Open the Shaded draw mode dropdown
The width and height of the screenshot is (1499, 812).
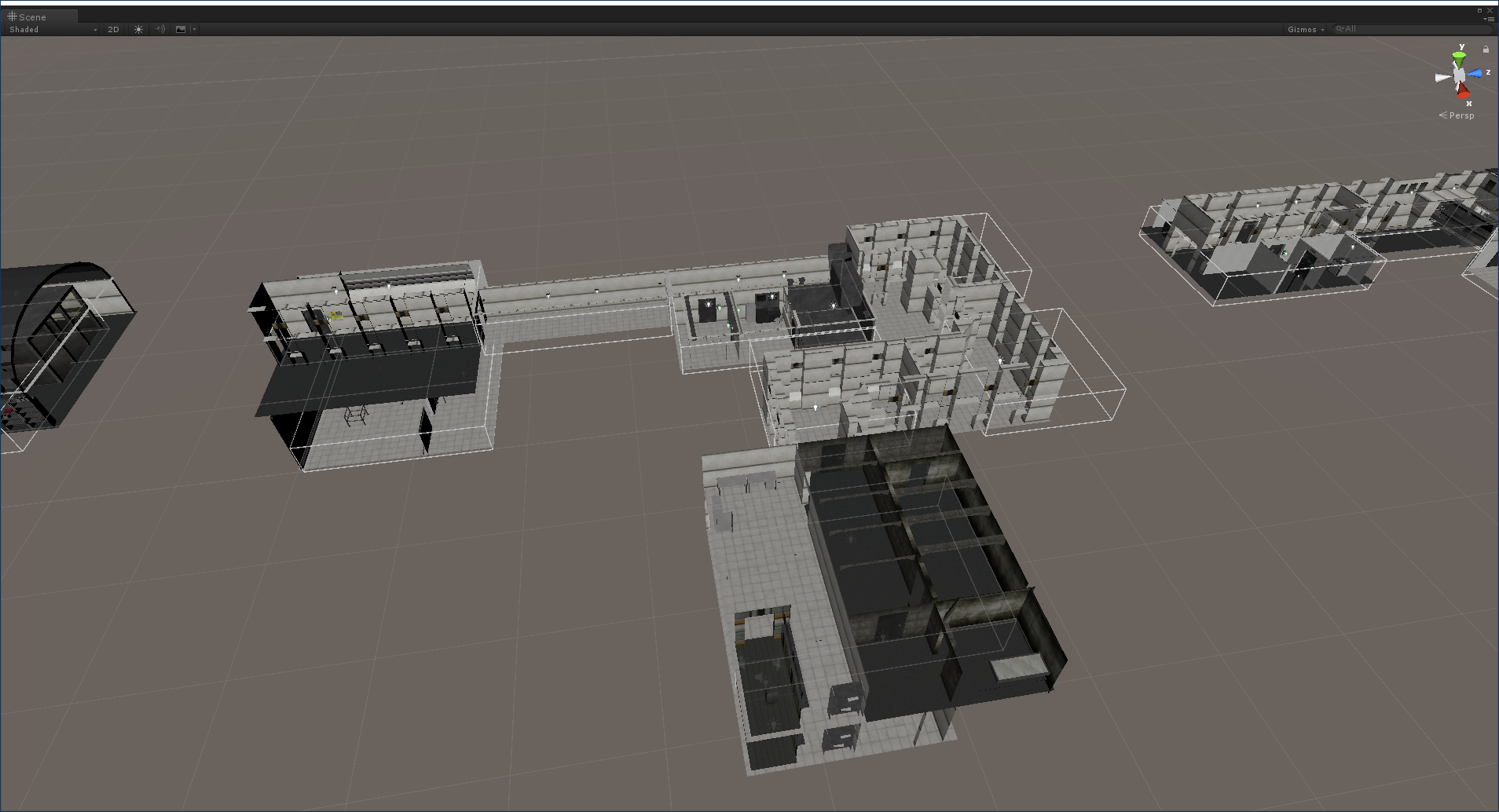pyautogui.click(x=53, y=29)
